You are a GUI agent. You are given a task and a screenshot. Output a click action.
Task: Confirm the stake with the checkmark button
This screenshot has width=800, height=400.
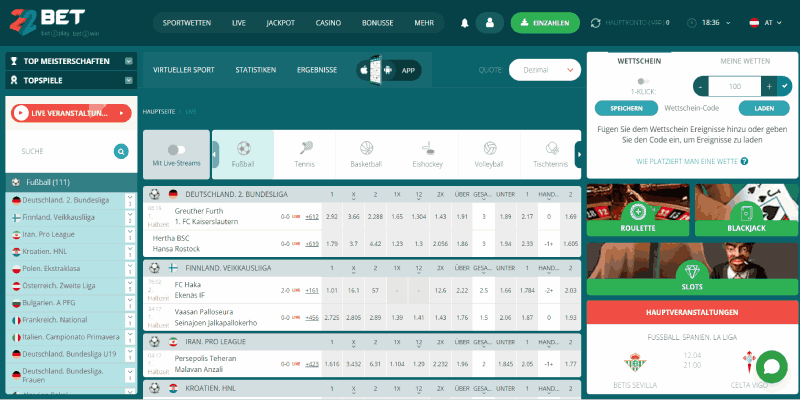coord(785,86)
